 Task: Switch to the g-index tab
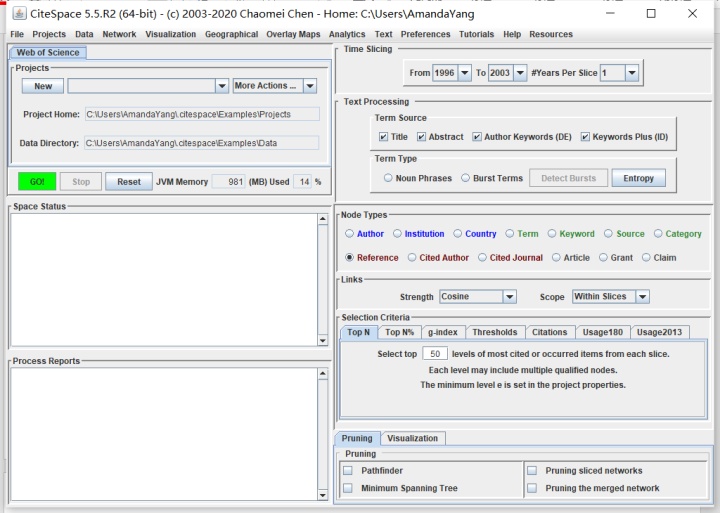tap(443, 332)
